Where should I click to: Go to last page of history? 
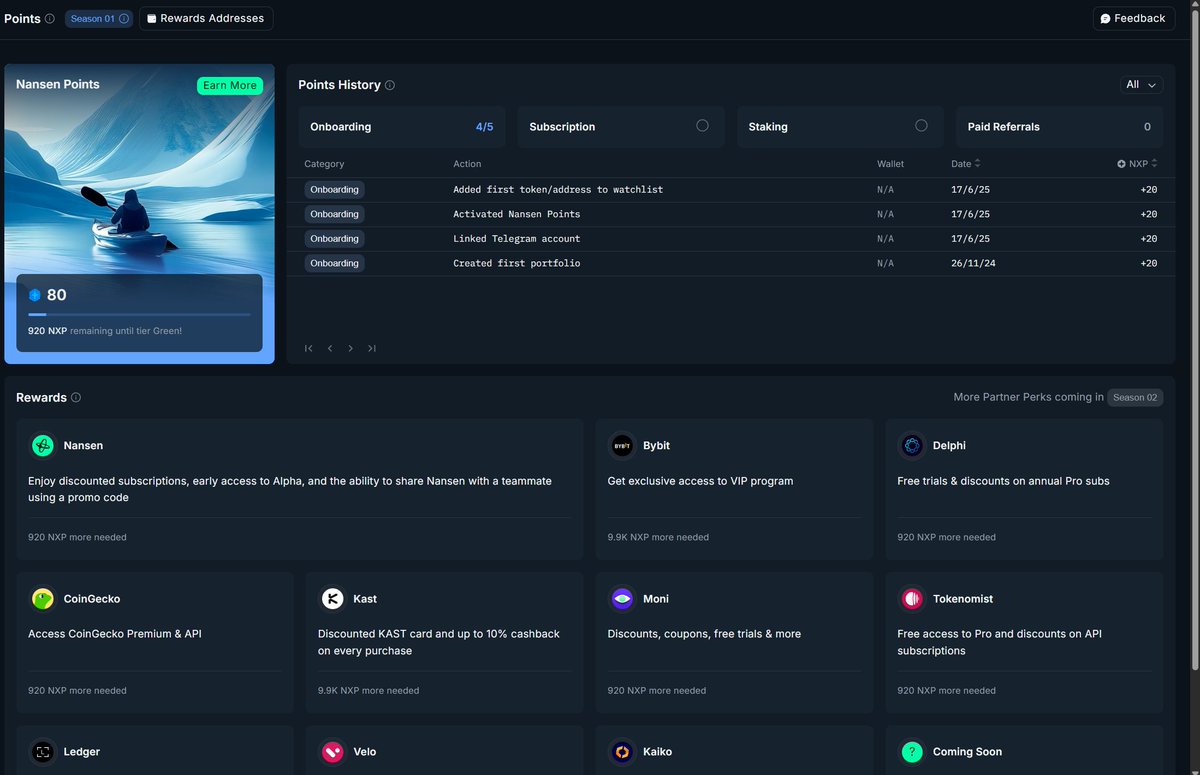click(x=371, y=348)
